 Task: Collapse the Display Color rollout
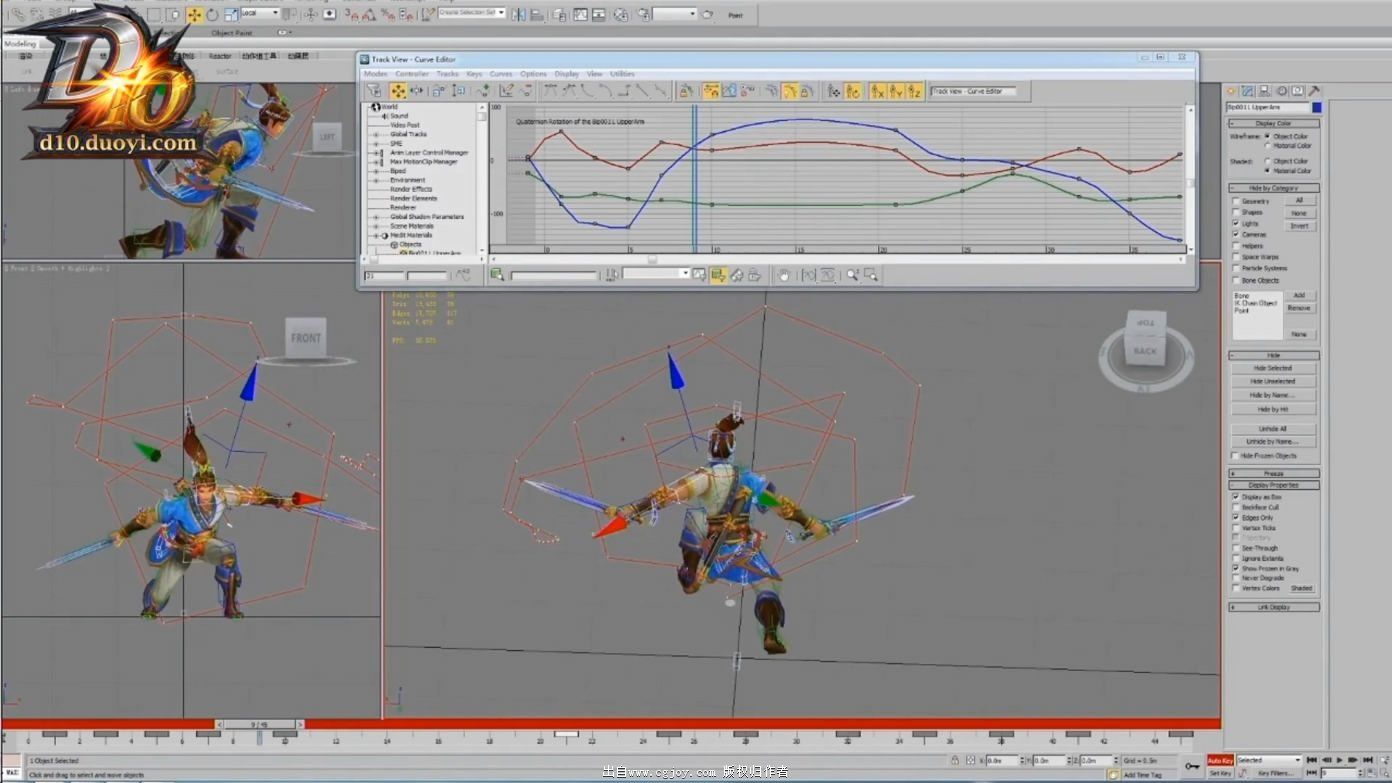point(1273,123)
